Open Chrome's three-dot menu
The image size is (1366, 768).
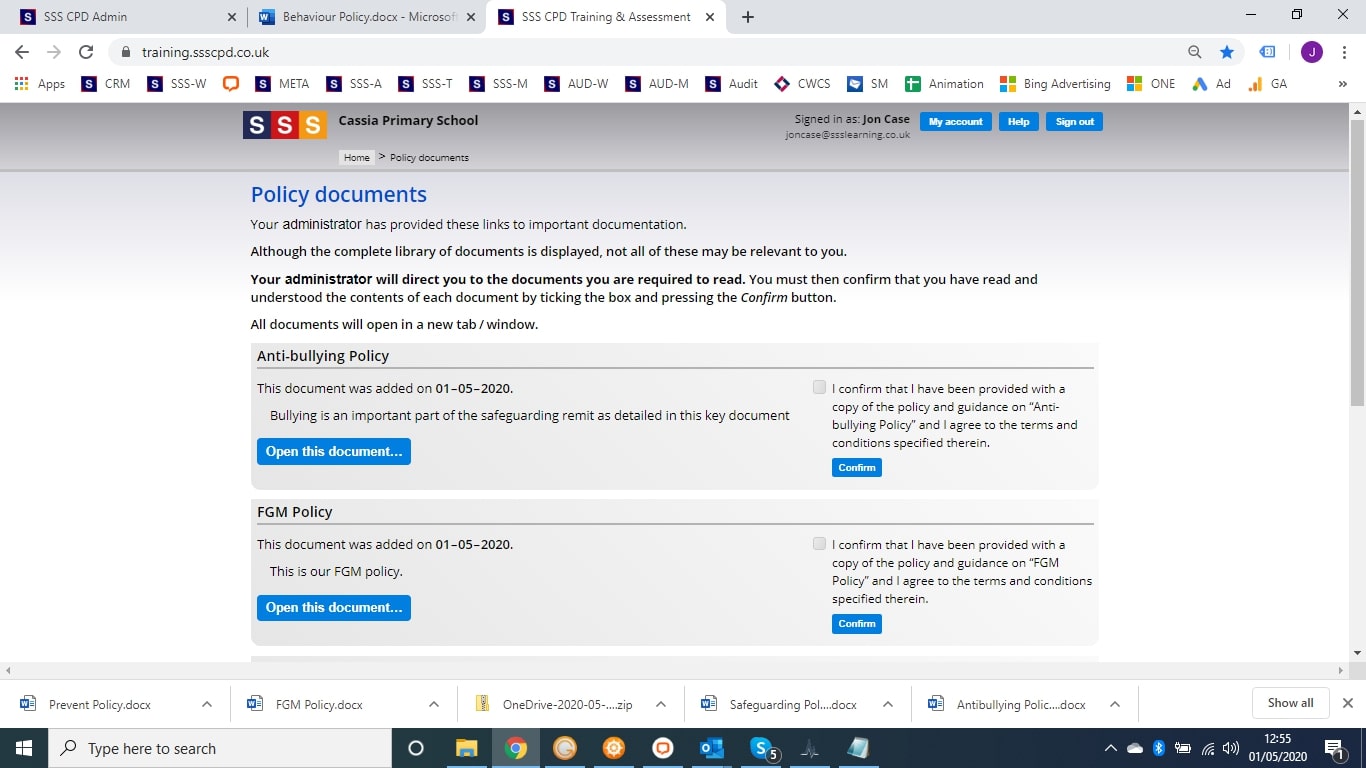1345,52
